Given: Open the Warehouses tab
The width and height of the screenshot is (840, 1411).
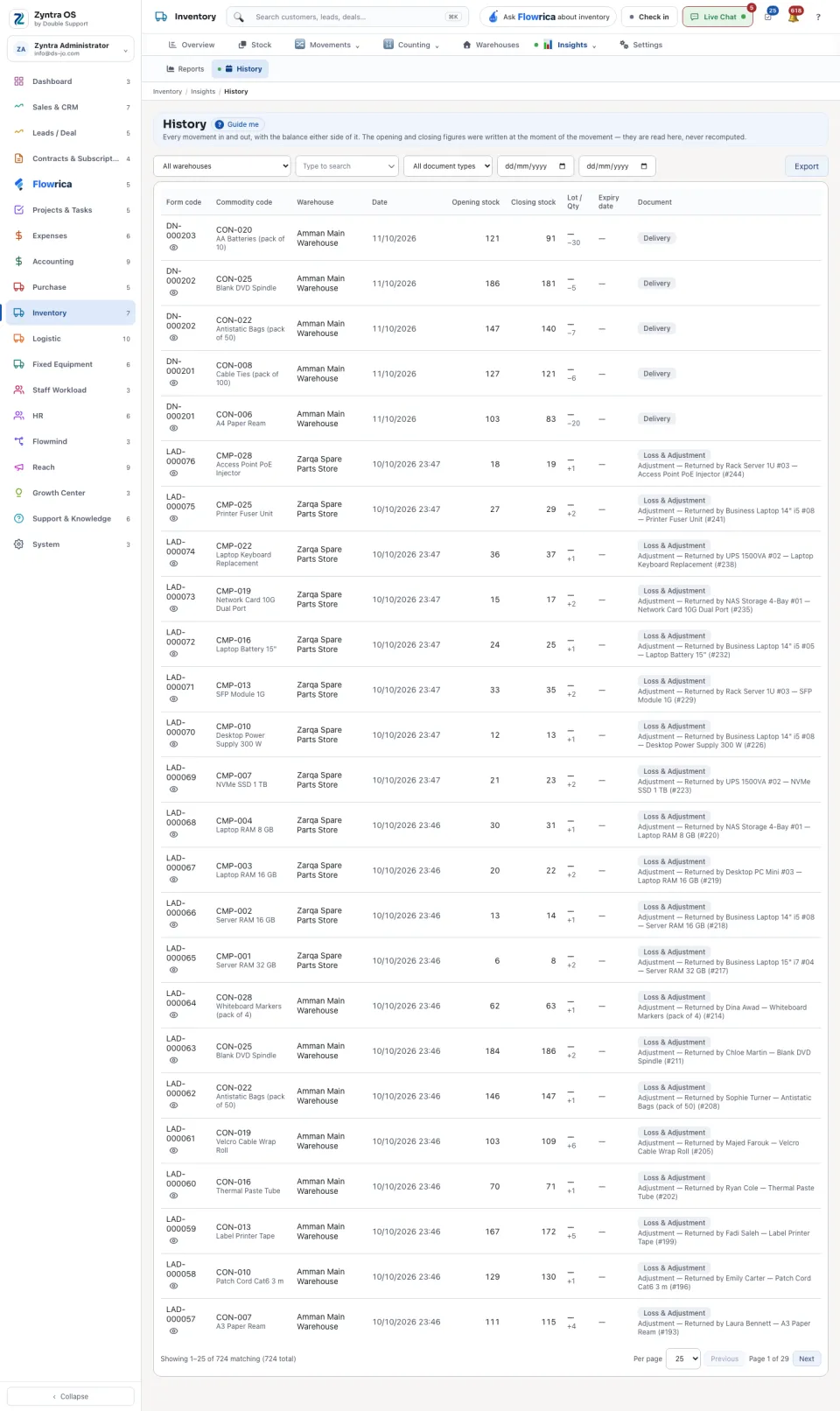Looking at the screenshot, I should click(x=491, y=45).
